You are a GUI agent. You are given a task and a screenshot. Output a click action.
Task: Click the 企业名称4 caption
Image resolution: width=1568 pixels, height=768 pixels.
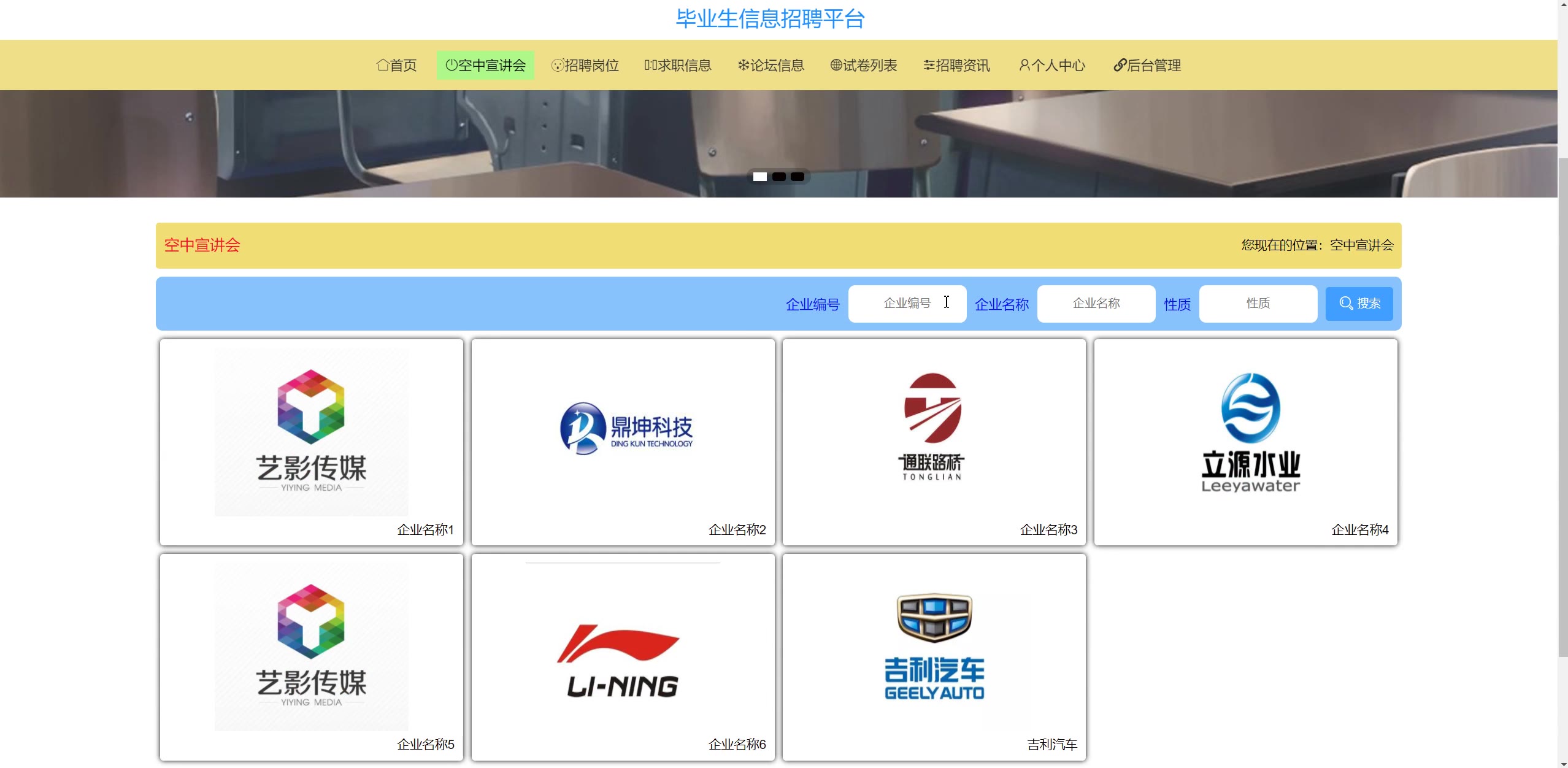[1359, 529]
